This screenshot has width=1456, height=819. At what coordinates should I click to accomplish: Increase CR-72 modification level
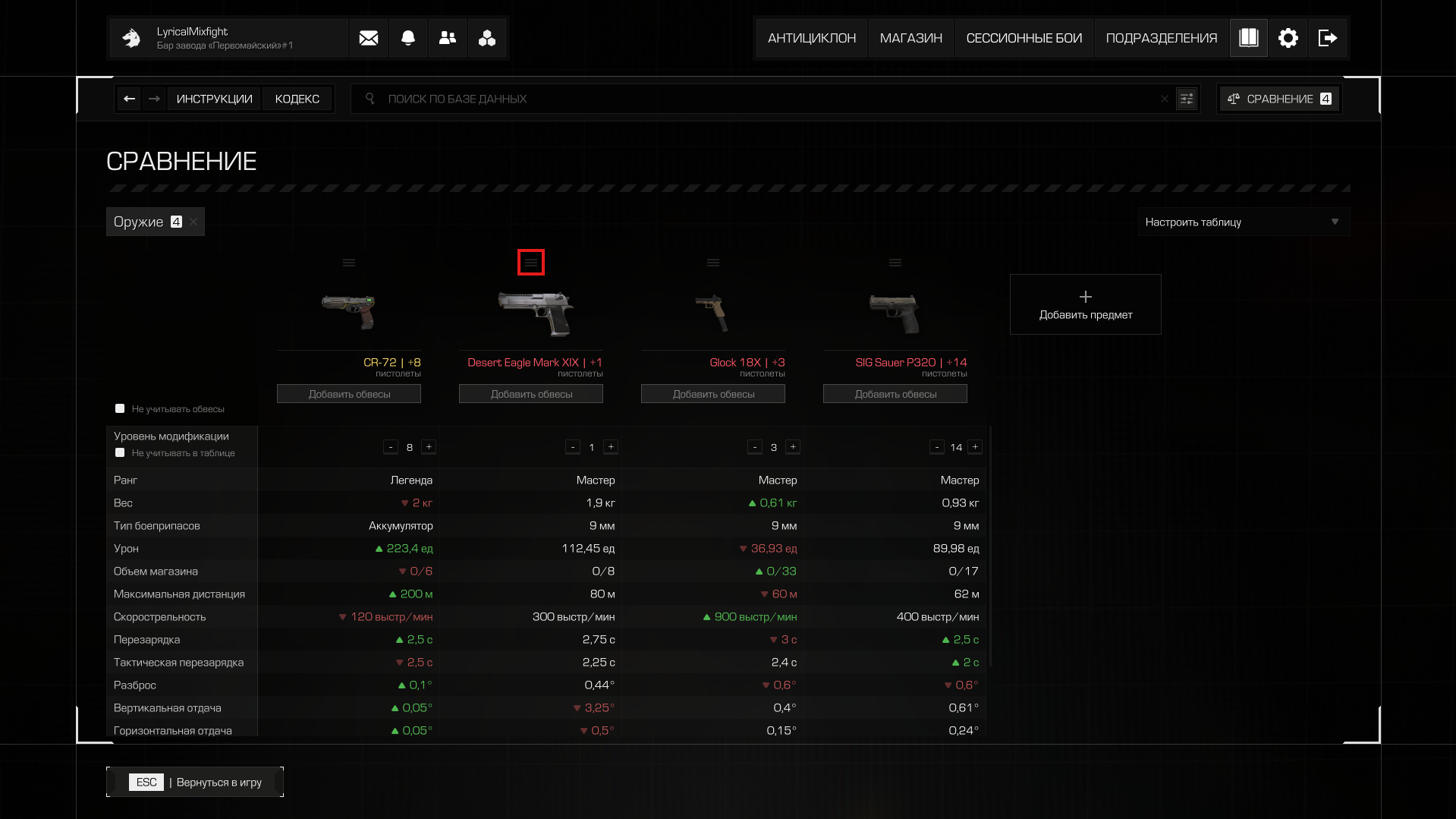429,447
